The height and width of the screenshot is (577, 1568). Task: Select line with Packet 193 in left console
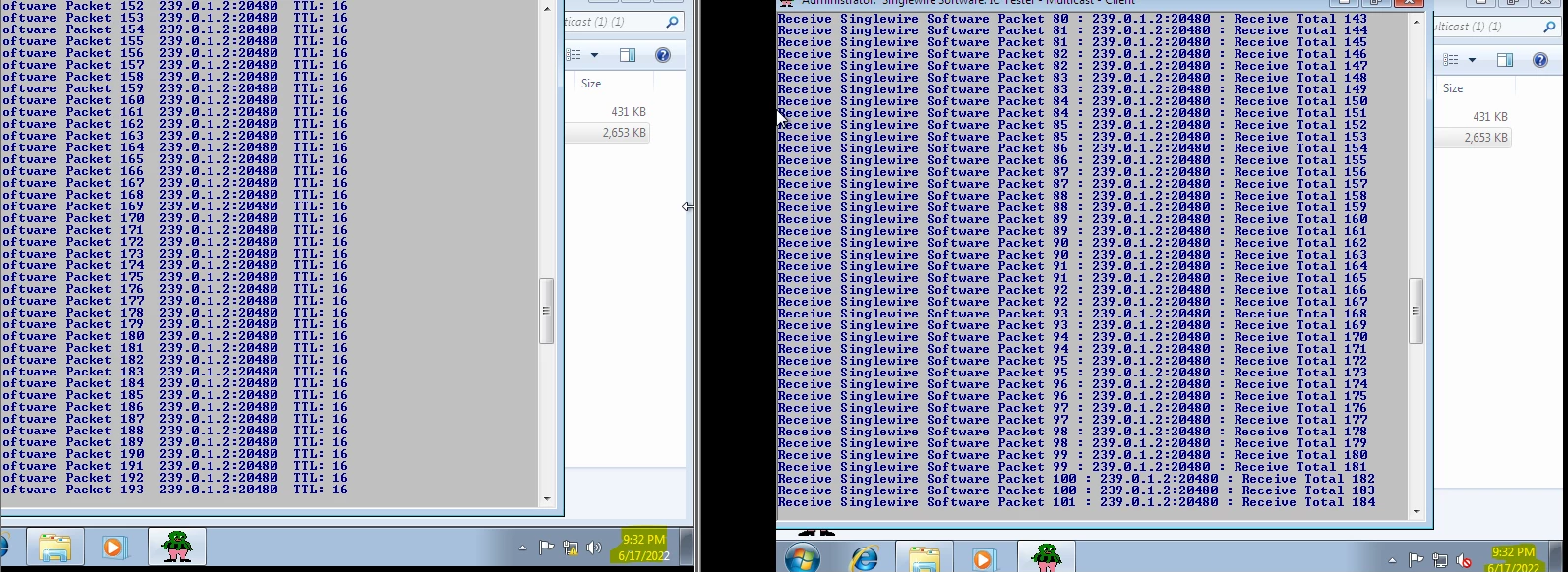click(174, 490)
